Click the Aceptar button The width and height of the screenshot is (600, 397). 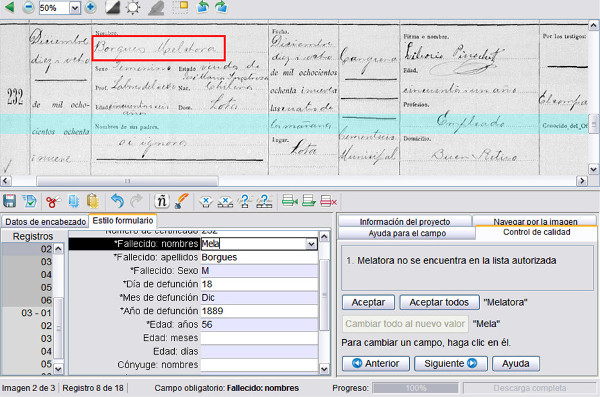coord(368,302)
